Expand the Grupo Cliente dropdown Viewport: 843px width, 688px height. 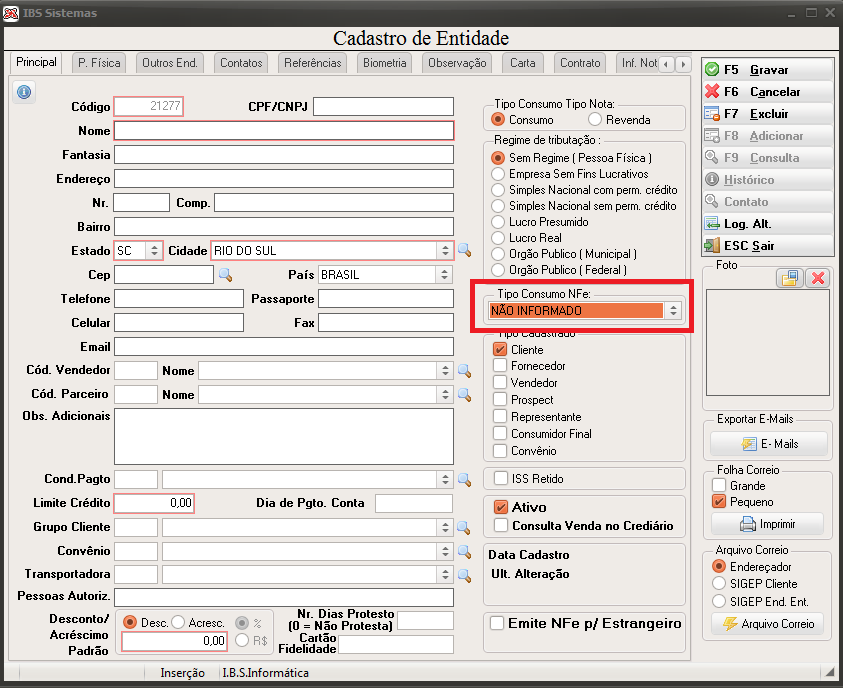pos(445,527)
